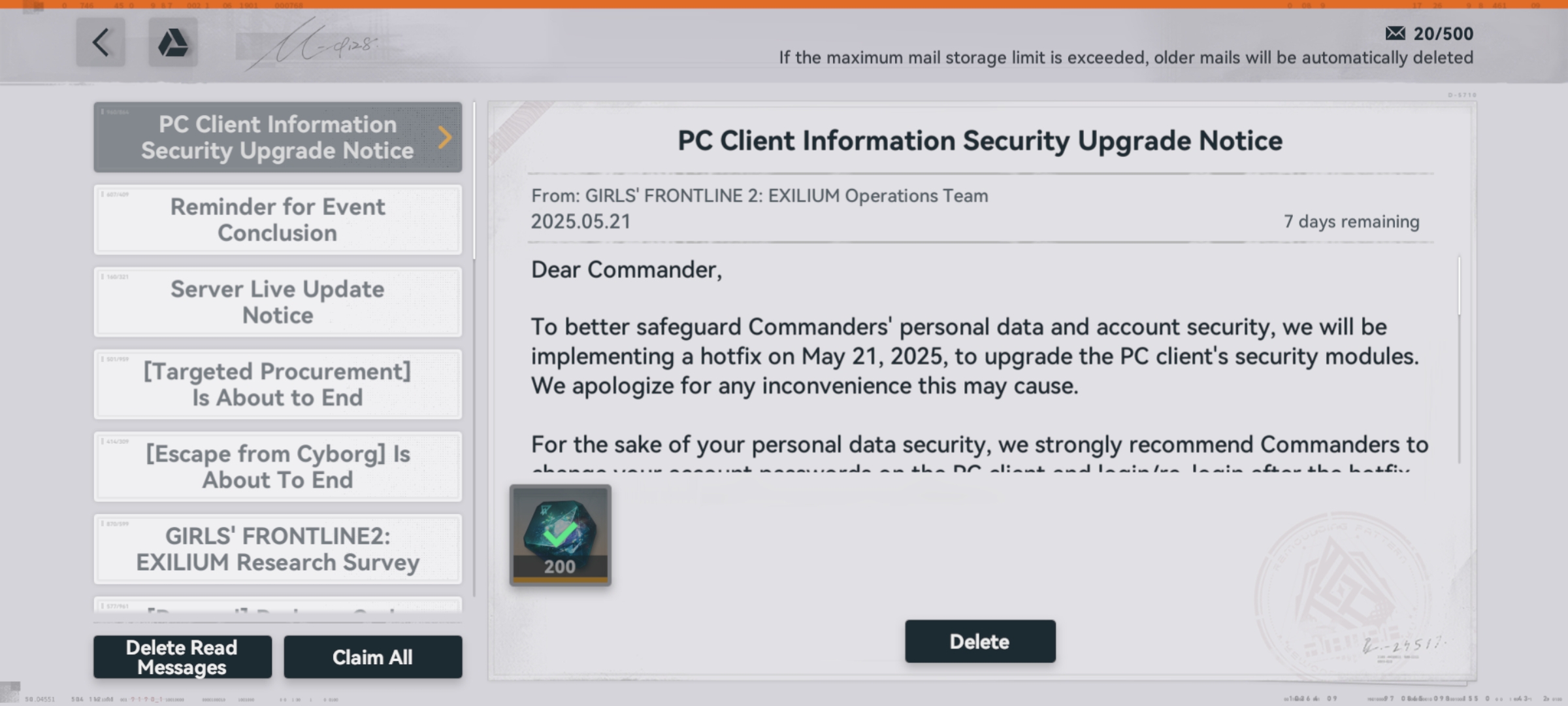Open Server Live Update Notice mail

point(278,302)
